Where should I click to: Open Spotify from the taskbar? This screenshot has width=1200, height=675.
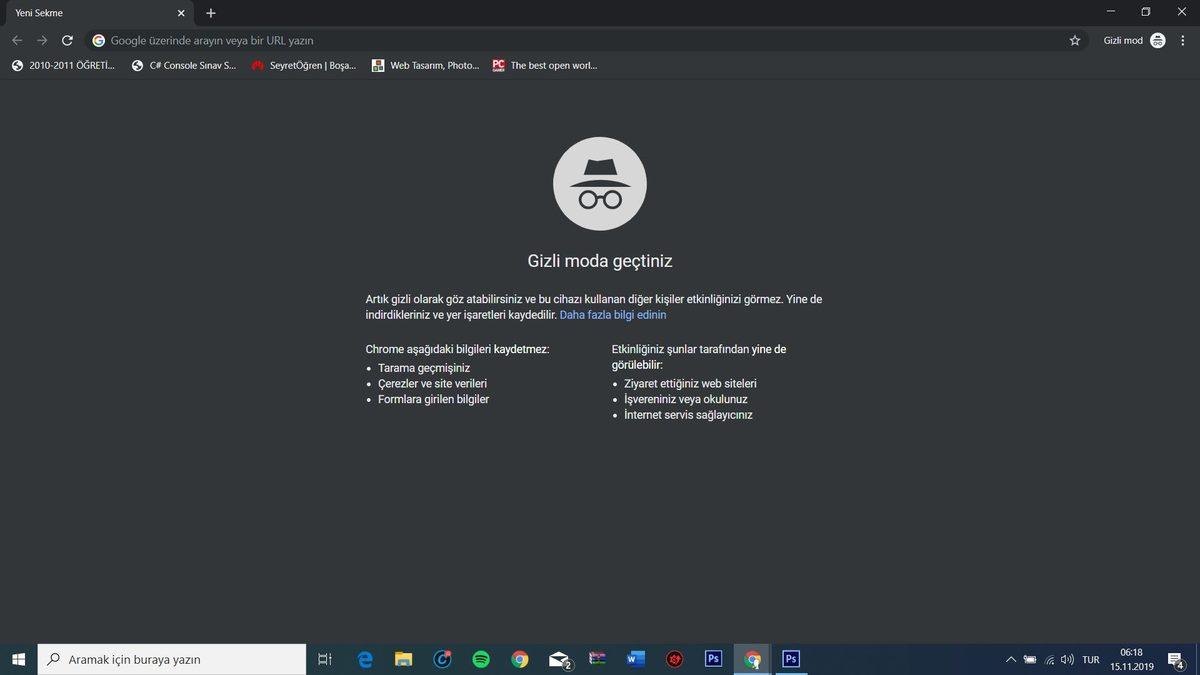click(x=481, y=659)
